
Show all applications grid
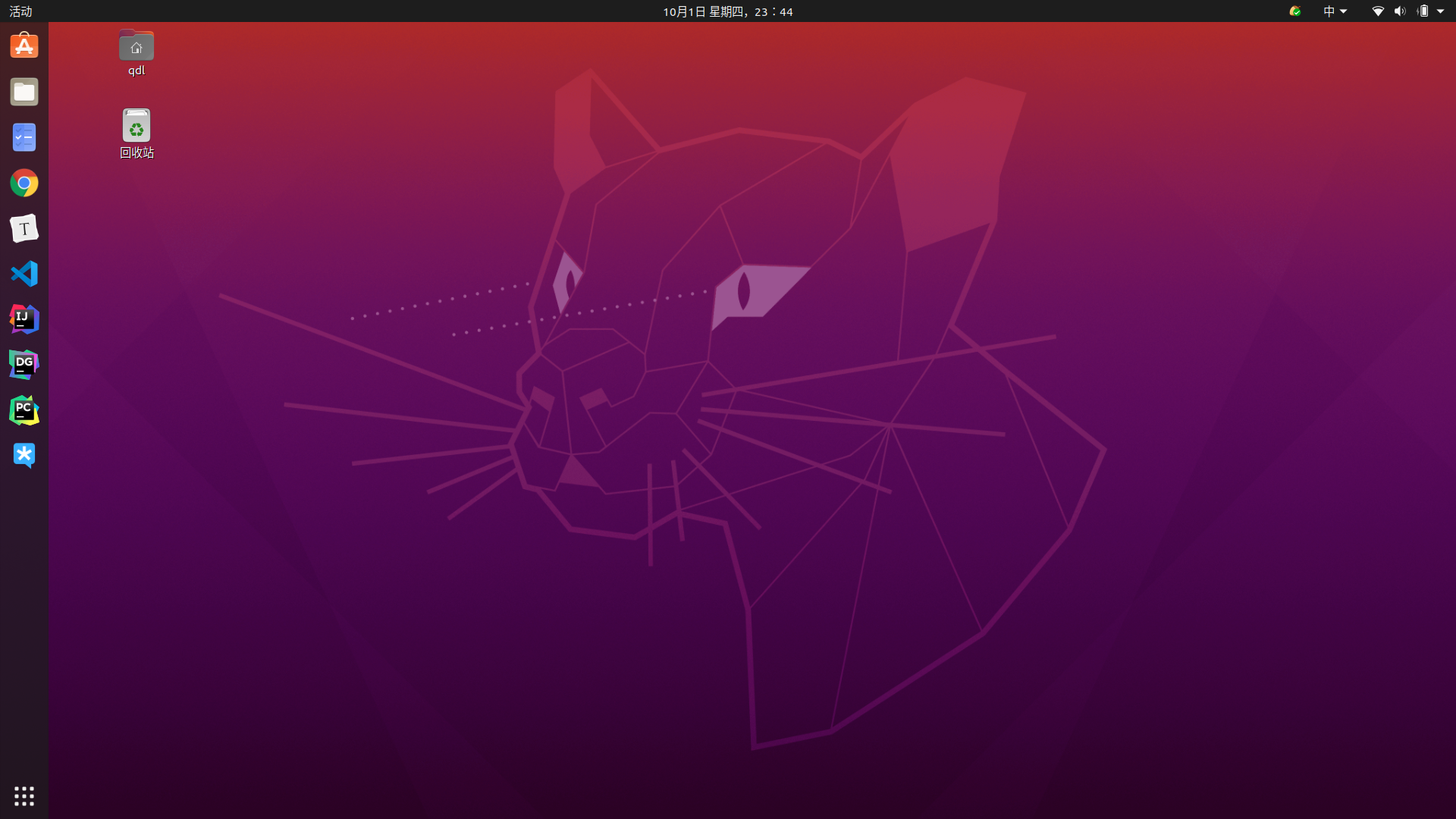[x=24, y=795]
